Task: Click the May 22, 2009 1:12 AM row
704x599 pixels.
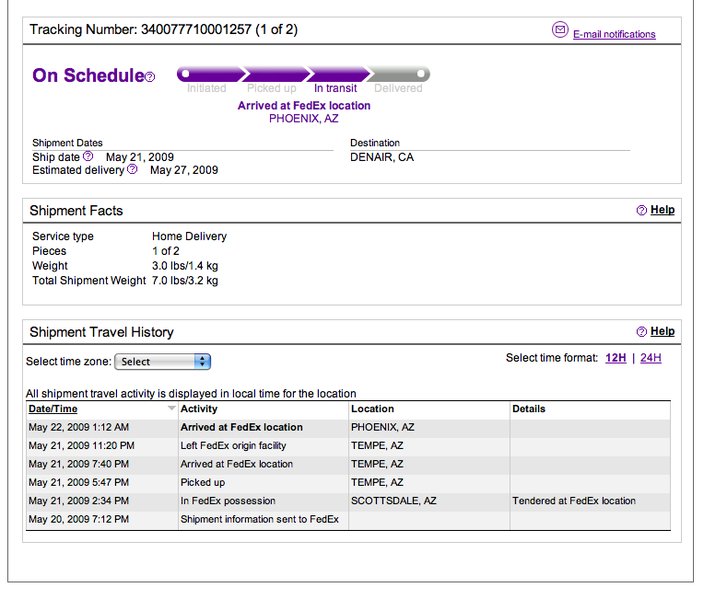Action: pos(348,427)
